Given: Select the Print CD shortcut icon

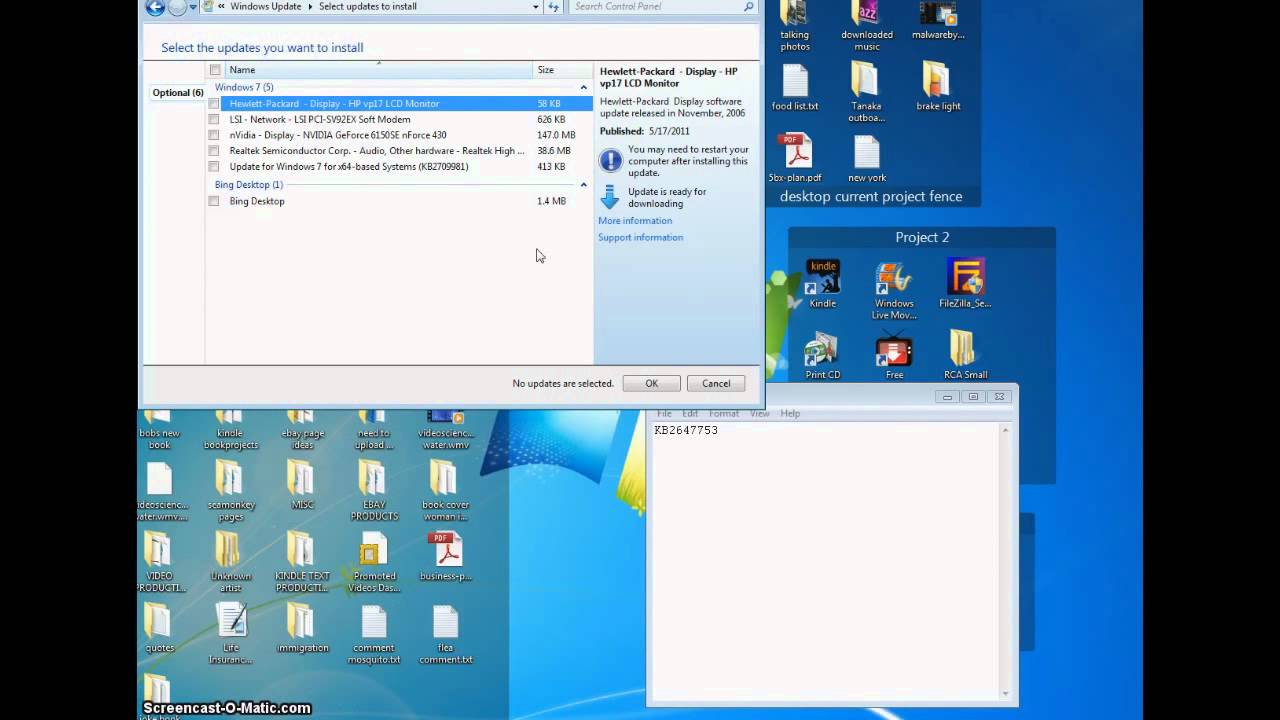Looking at the screenshot, I should pyautogui.click(x=823, y=357).
